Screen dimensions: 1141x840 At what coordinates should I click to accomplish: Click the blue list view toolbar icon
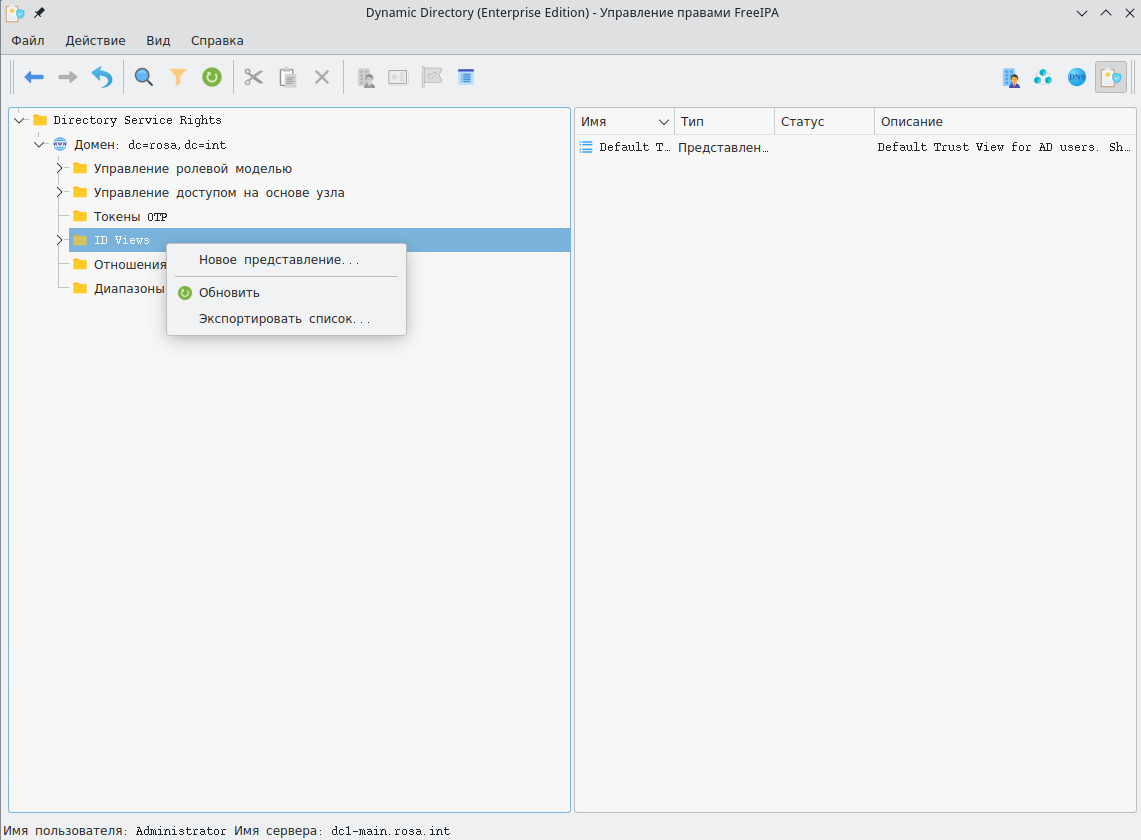coord(465,77)
